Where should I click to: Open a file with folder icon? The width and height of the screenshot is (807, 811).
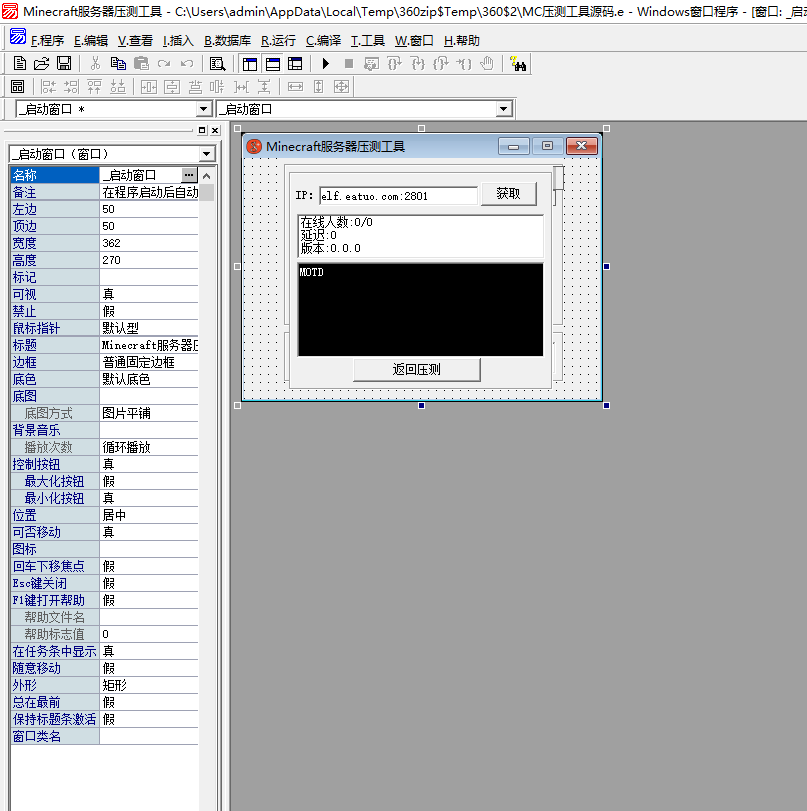pyautogui.click(x=41, y=64)
